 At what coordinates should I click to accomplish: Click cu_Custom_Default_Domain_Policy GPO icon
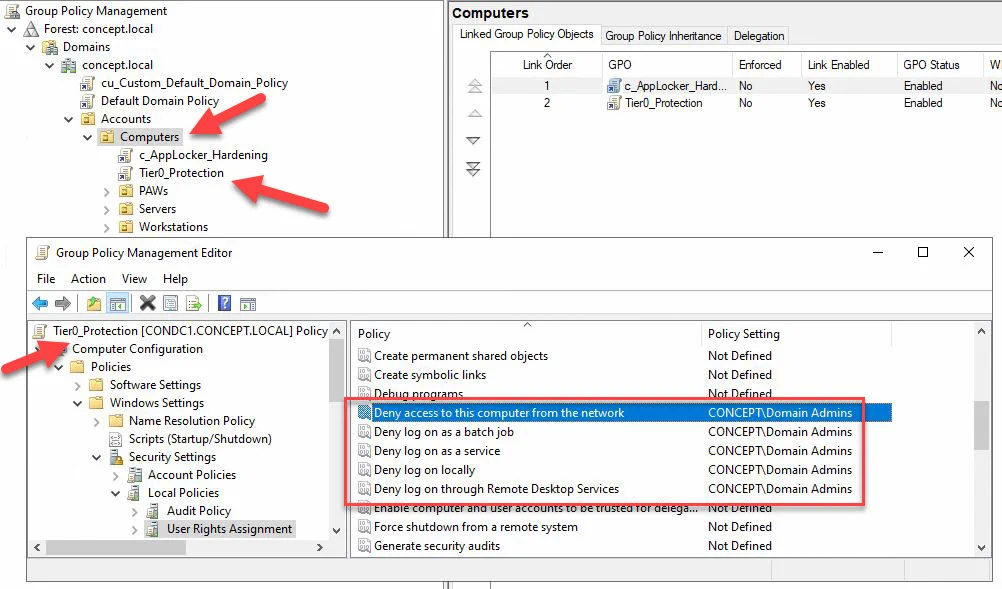88,83
